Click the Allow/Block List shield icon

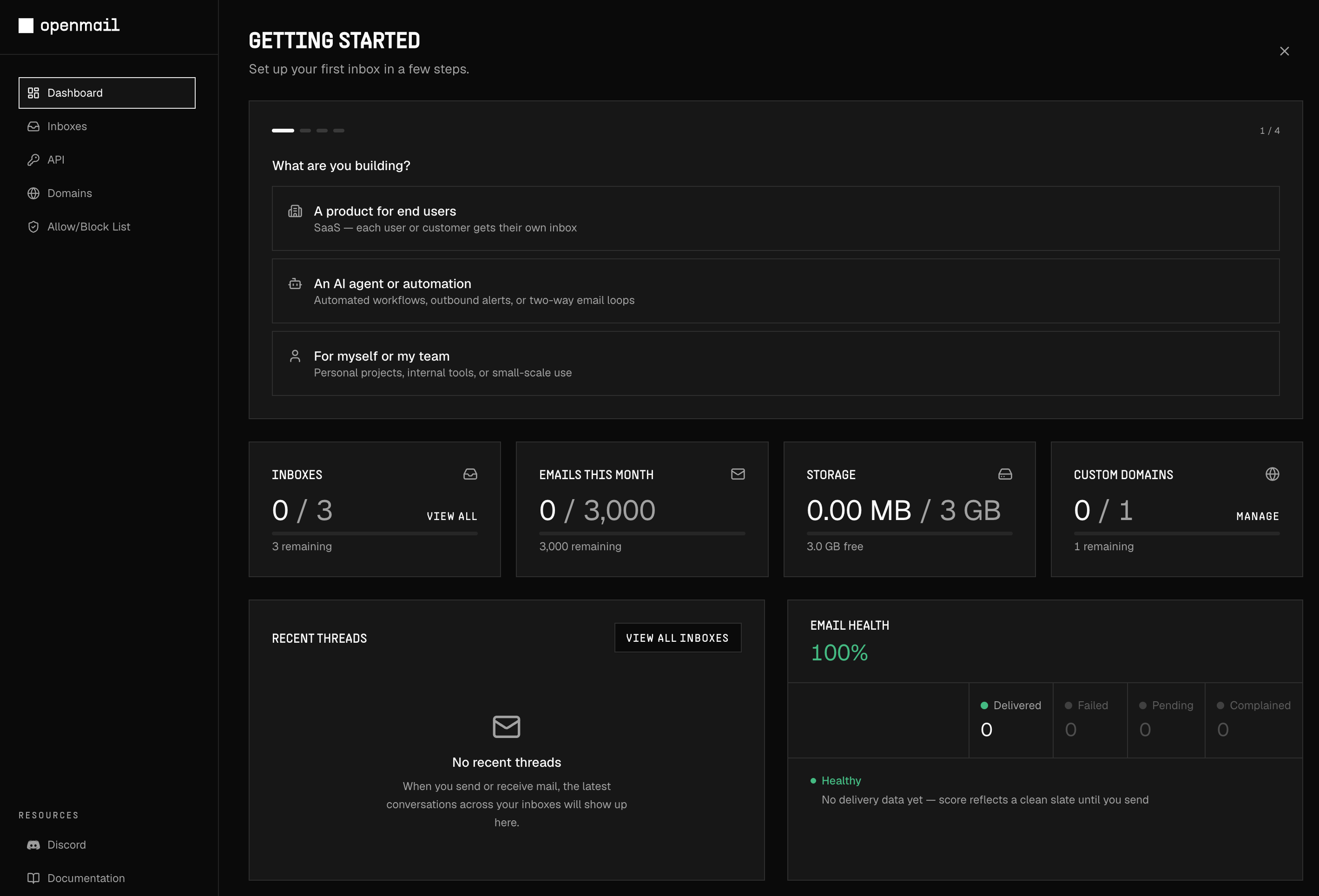point(33,226)
